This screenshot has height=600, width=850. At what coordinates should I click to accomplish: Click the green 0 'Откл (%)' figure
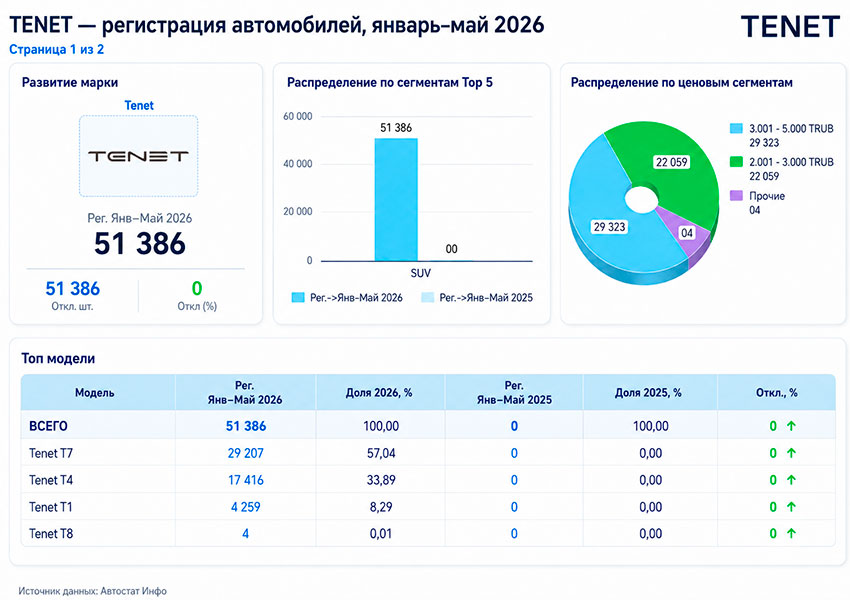pos(197,288)
